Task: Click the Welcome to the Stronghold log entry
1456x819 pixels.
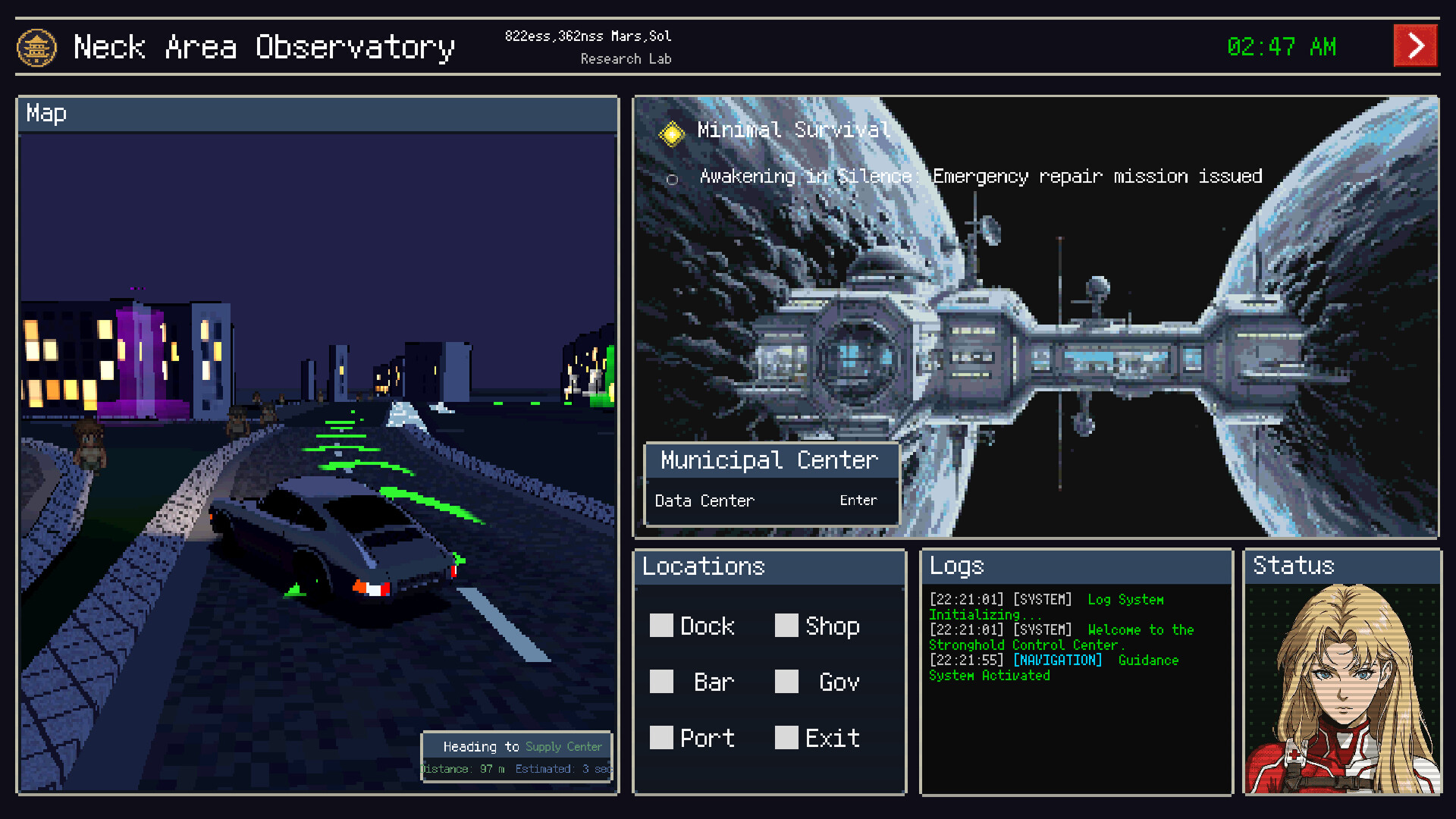Action: point(1062,638)
